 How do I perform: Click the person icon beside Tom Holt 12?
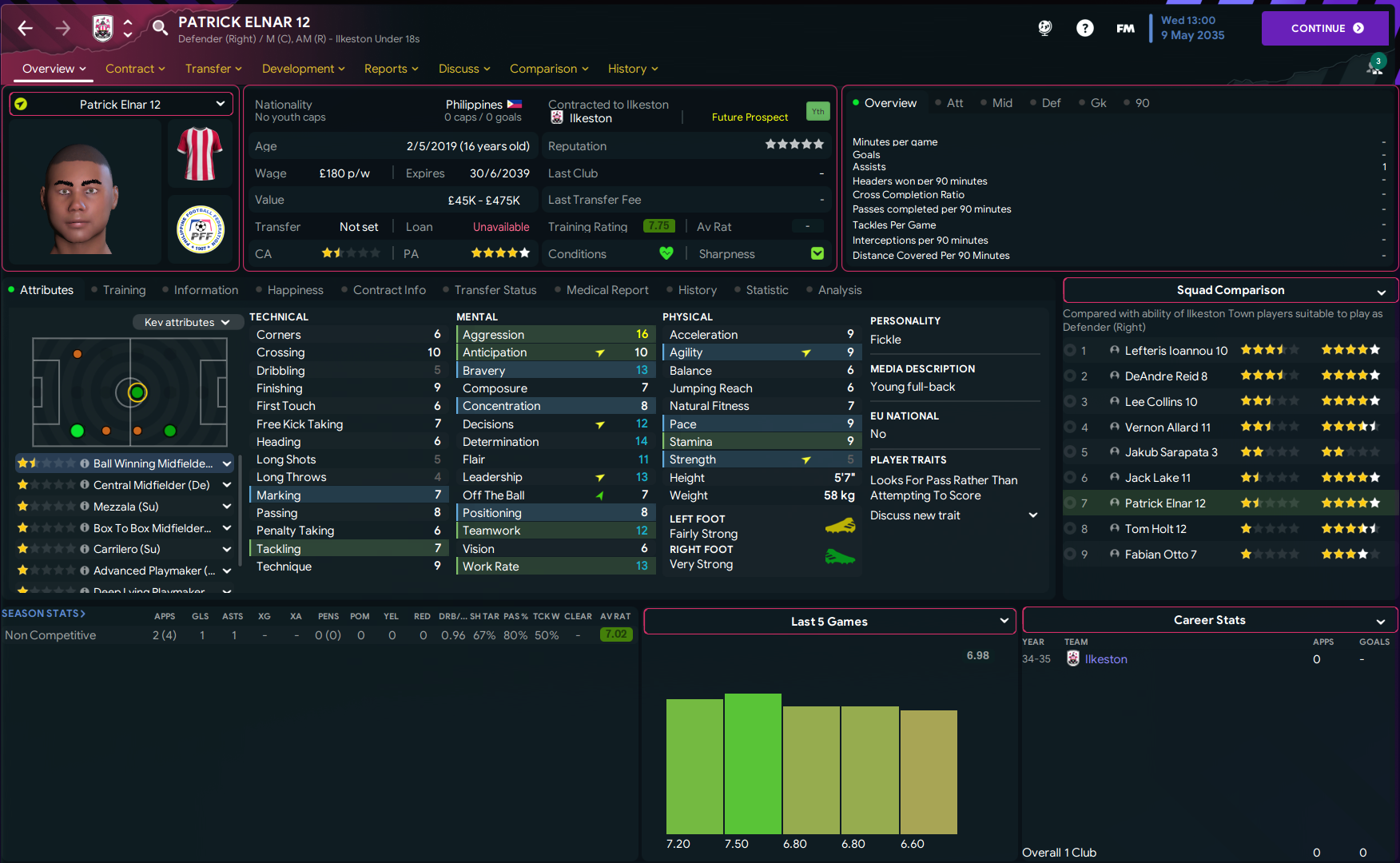(1115, 528)
